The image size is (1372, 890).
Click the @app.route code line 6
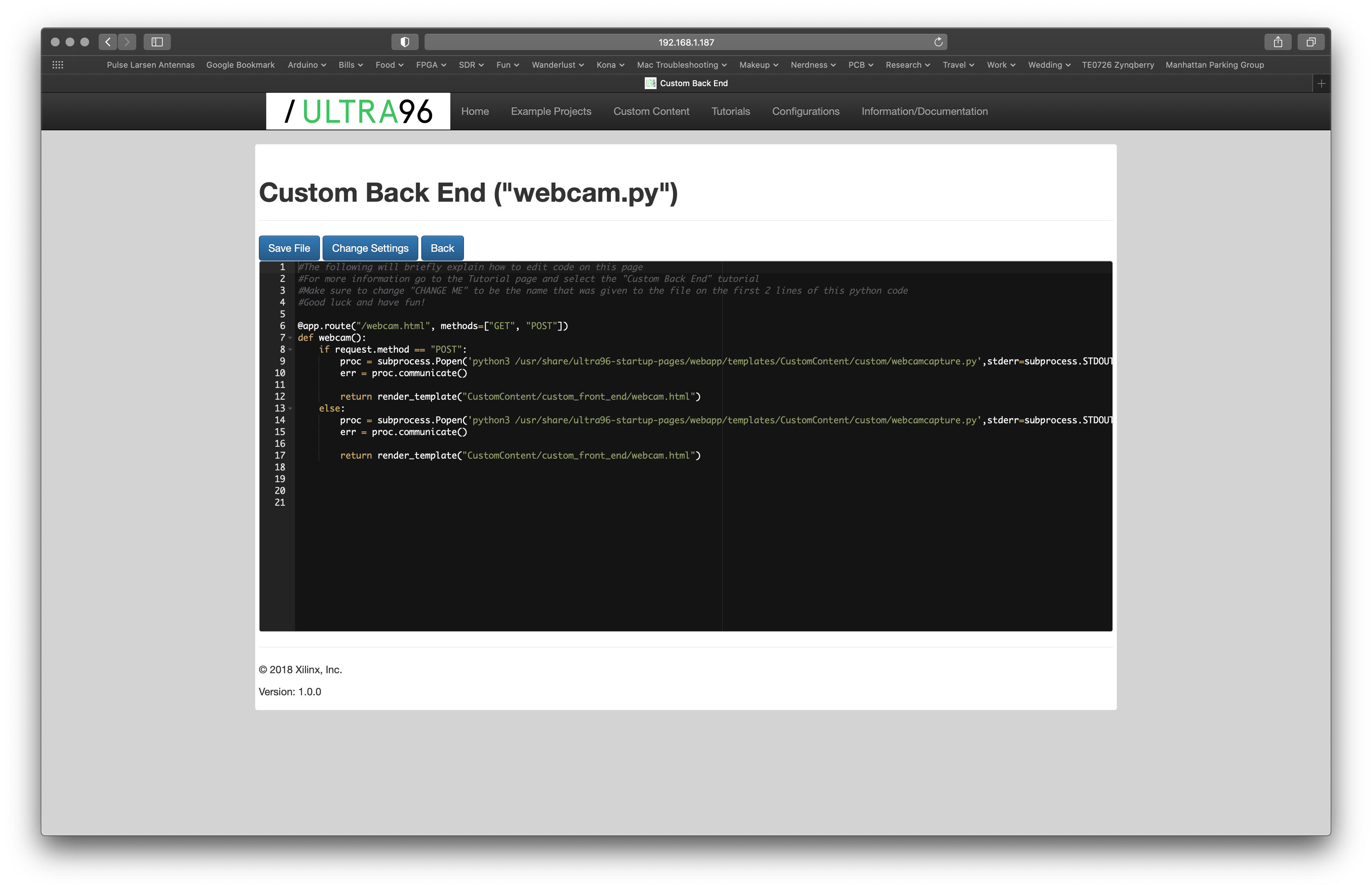(x=432, y=326)
